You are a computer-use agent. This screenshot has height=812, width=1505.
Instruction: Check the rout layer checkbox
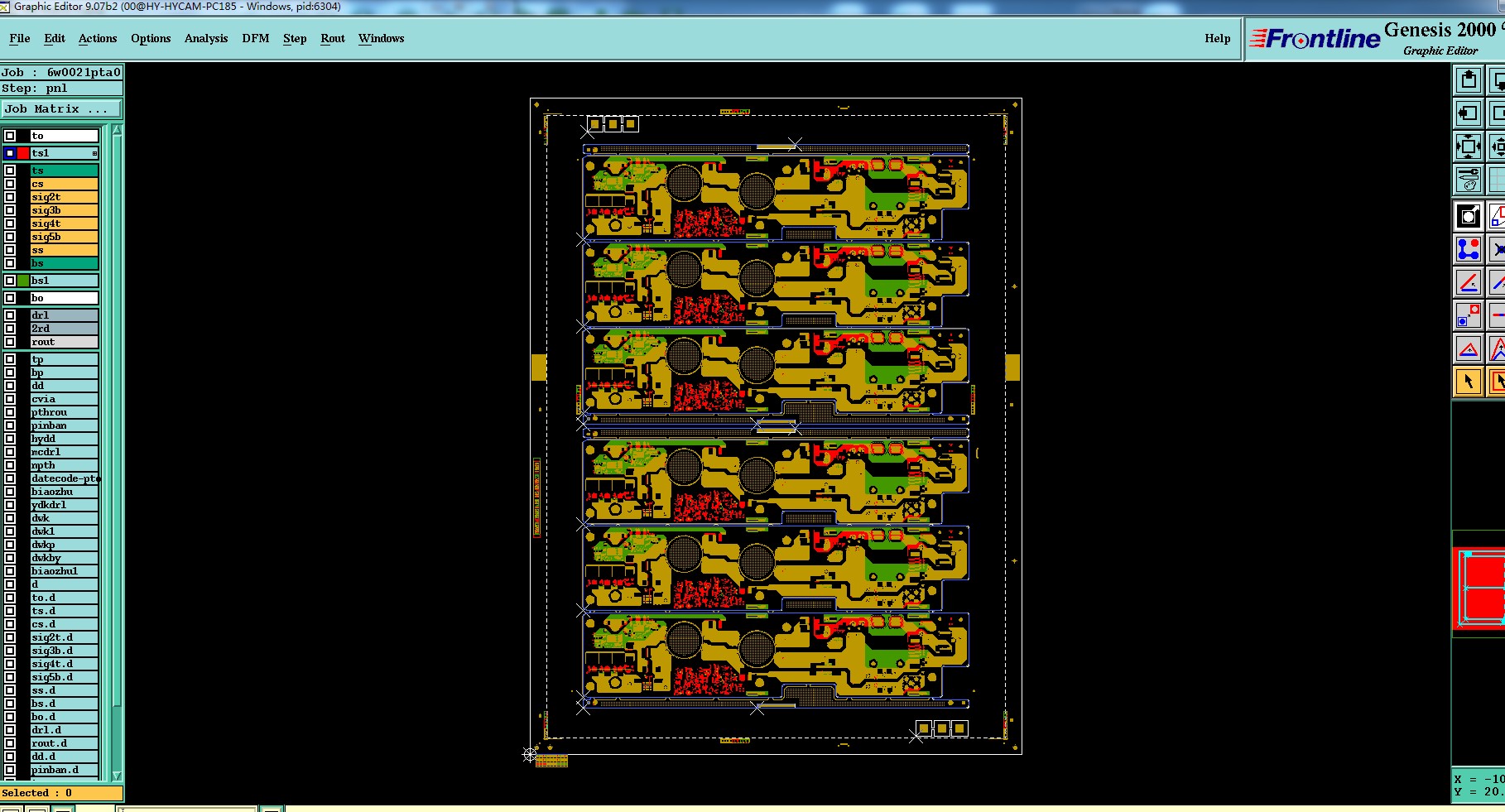pos(10,342)
